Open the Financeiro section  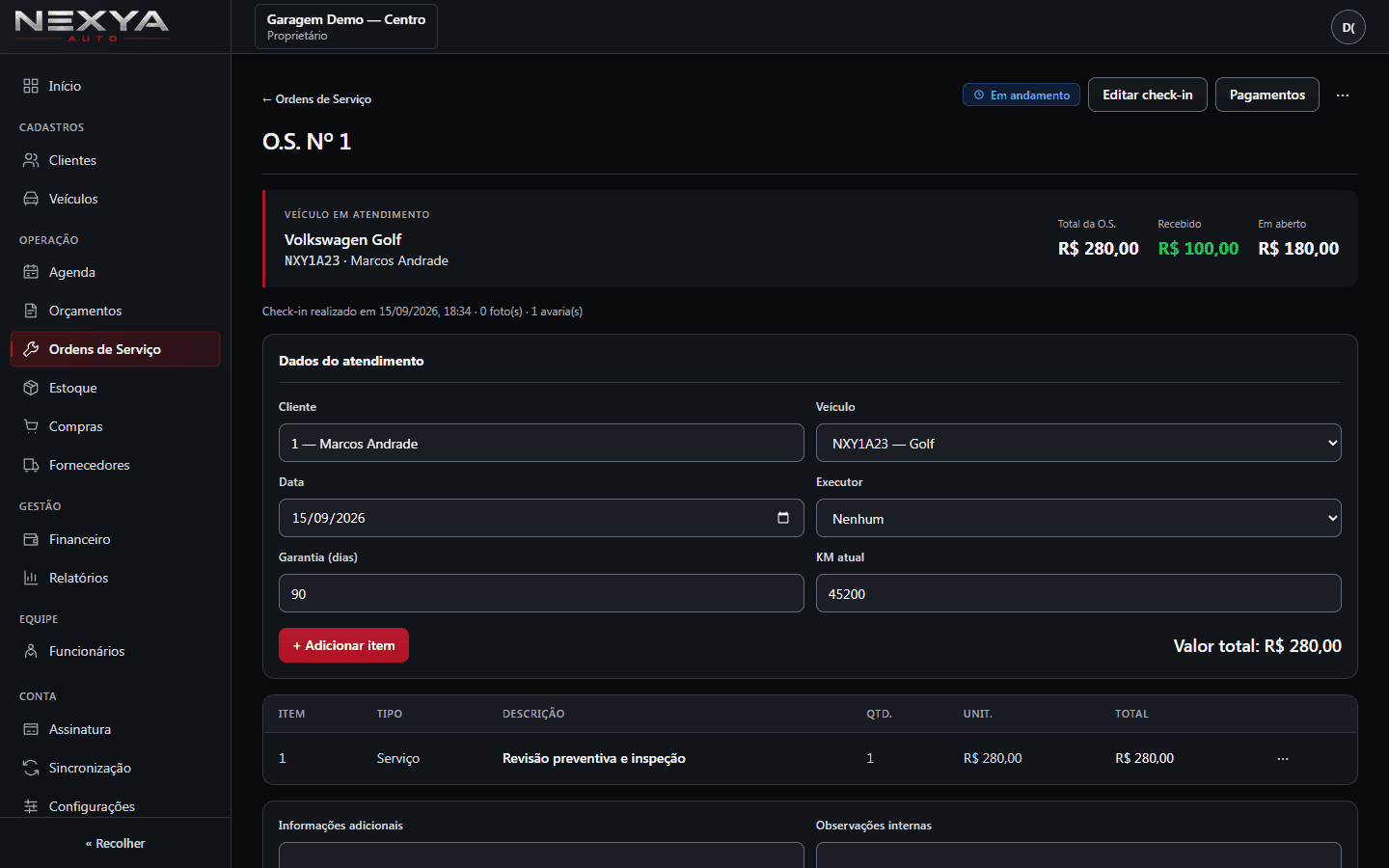tap(116, 539)
